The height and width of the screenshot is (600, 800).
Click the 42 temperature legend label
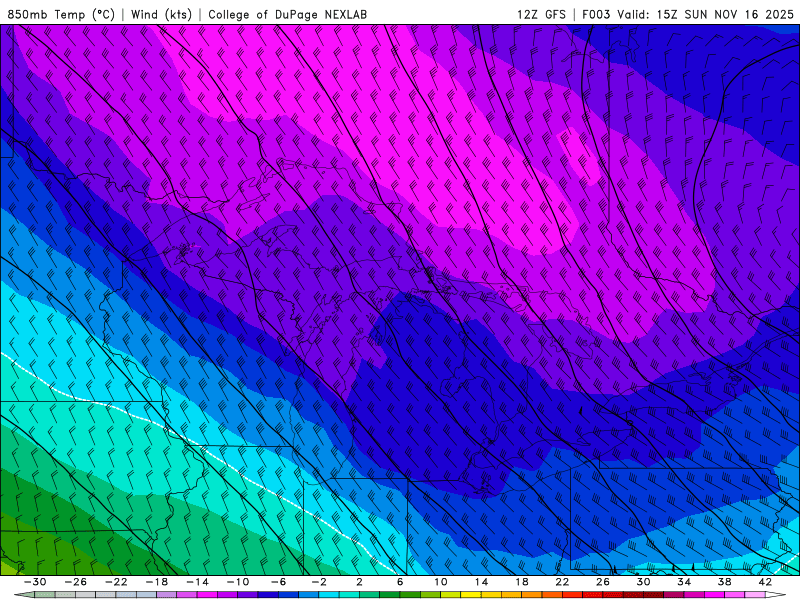click(x=764, y=582)
